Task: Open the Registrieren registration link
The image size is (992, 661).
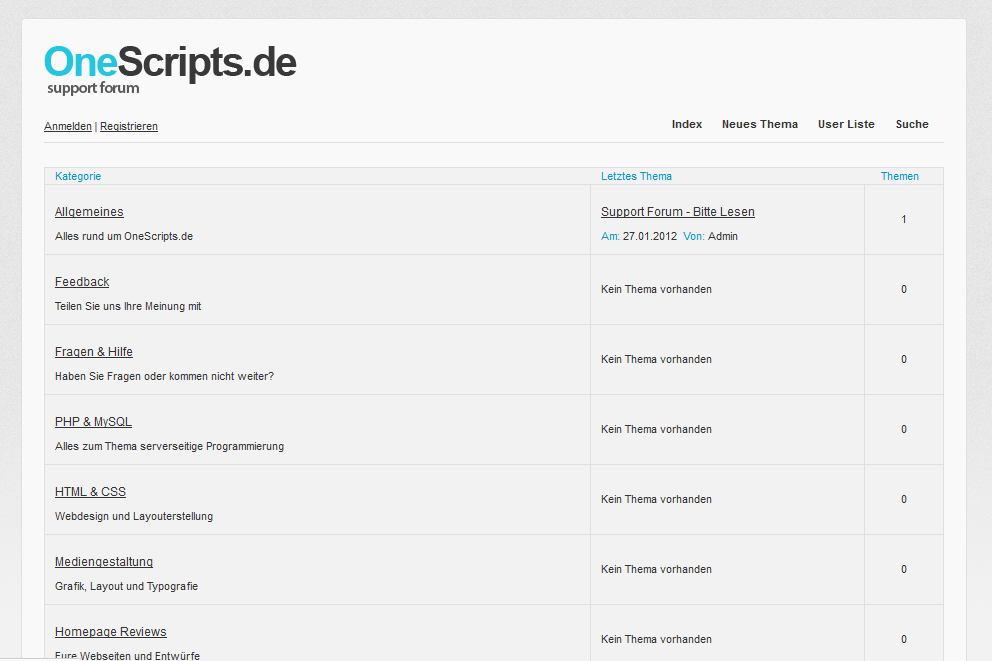Action: (128, 126)
